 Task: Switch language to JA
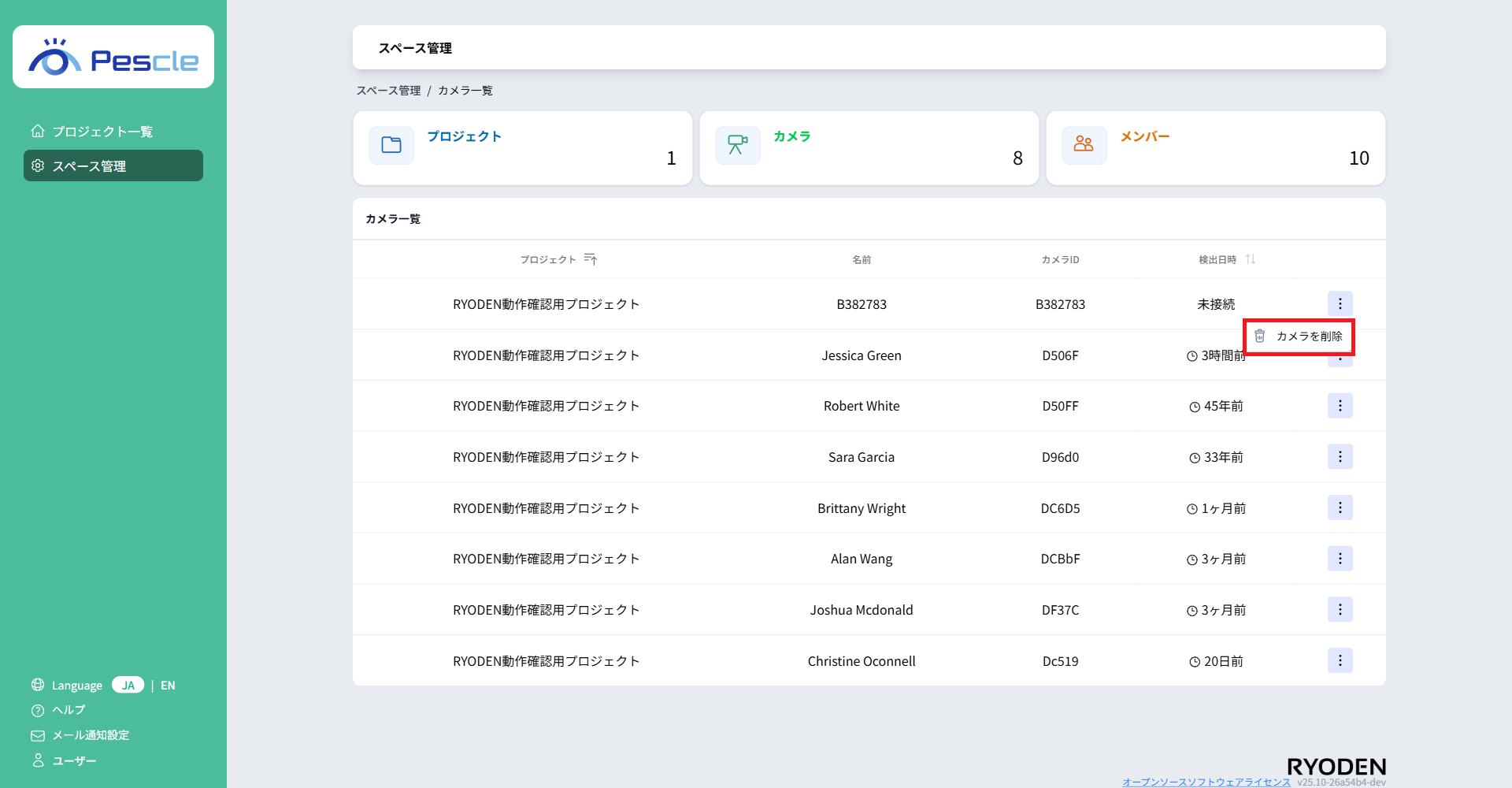pyautogui.click(x=128, y=686)
